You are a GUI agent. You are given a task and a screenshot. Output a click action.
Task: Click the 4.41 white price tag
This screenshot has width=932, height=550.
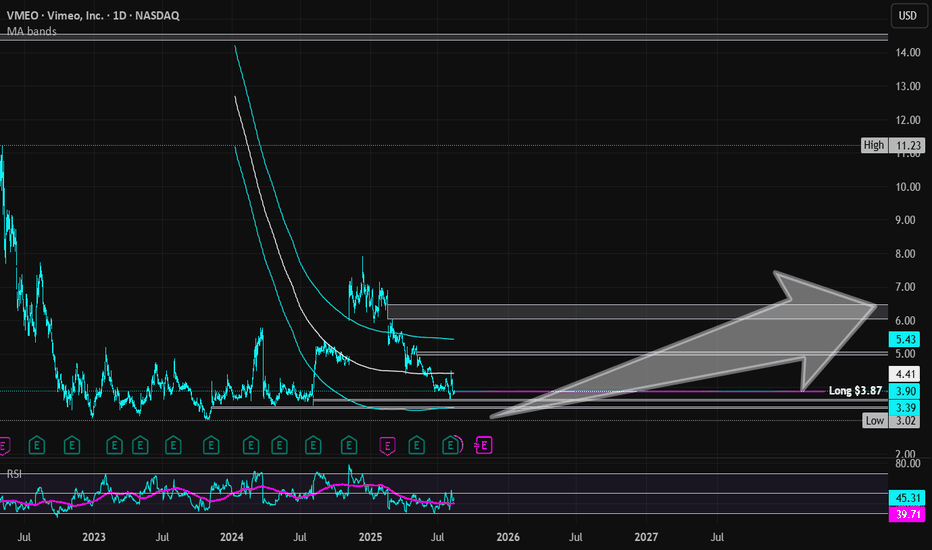tap(905, 374)
